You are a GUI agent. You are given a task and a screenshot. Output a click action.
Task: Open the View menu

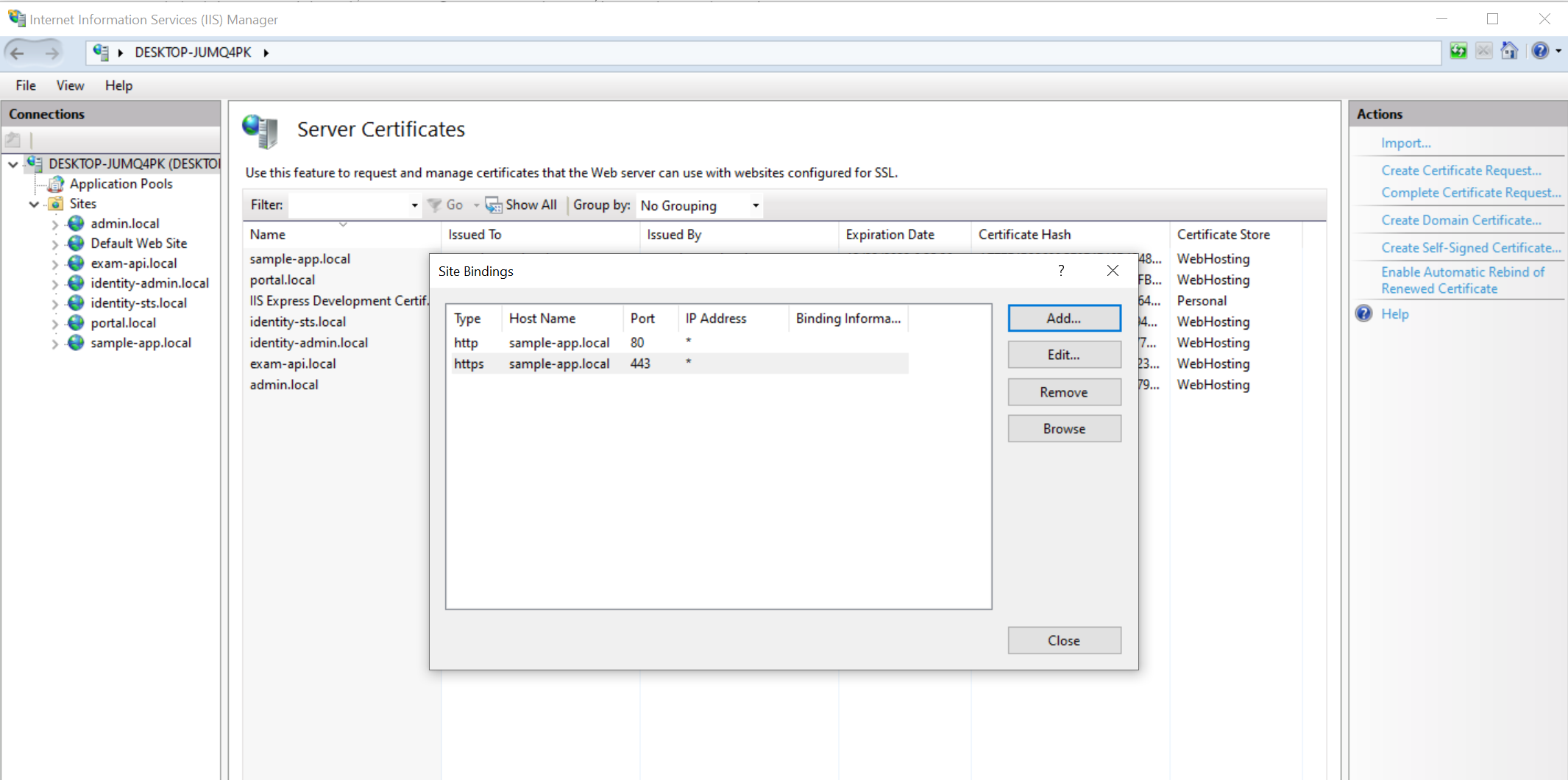pyautogui.click(x=70, y=85)
